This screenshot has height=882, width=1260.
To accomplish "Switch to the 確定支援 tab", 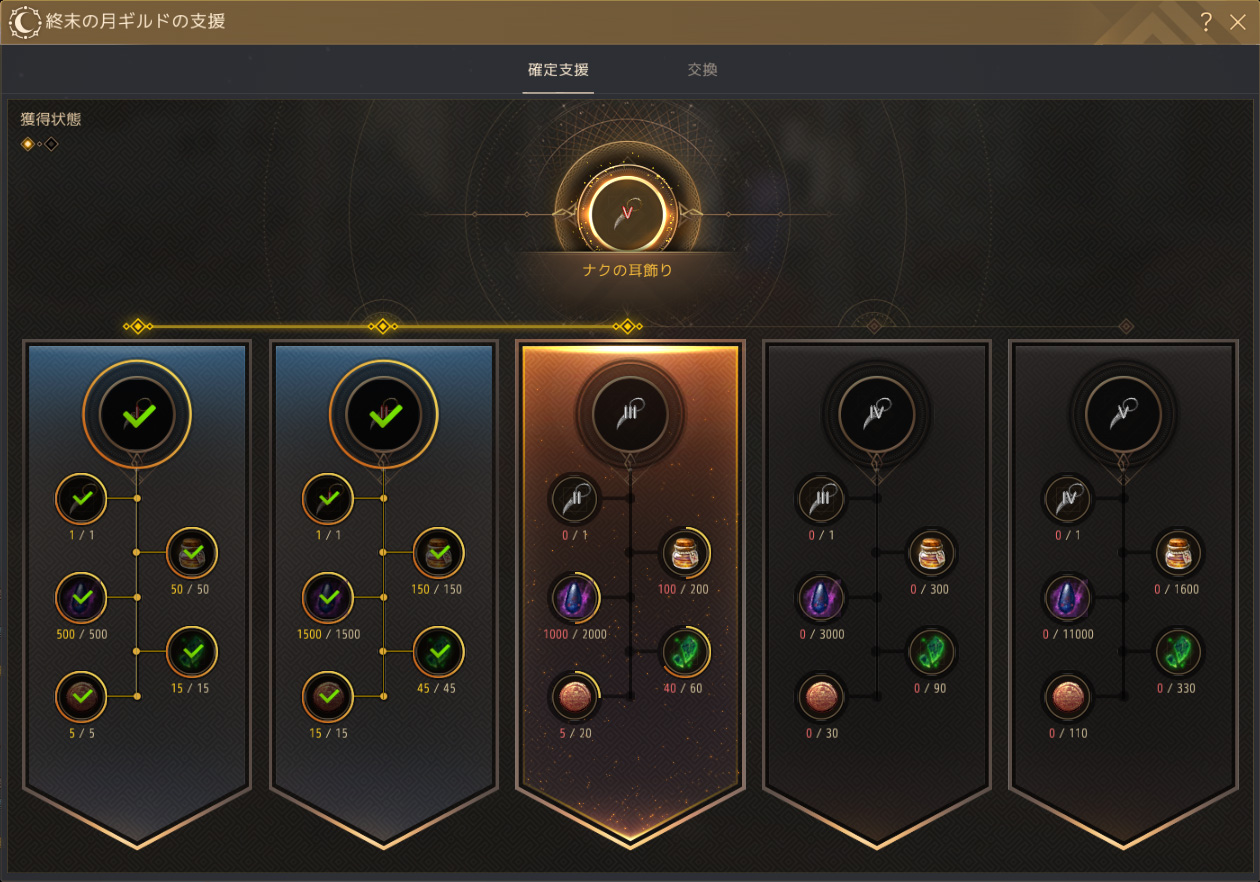I will point(558,70).
